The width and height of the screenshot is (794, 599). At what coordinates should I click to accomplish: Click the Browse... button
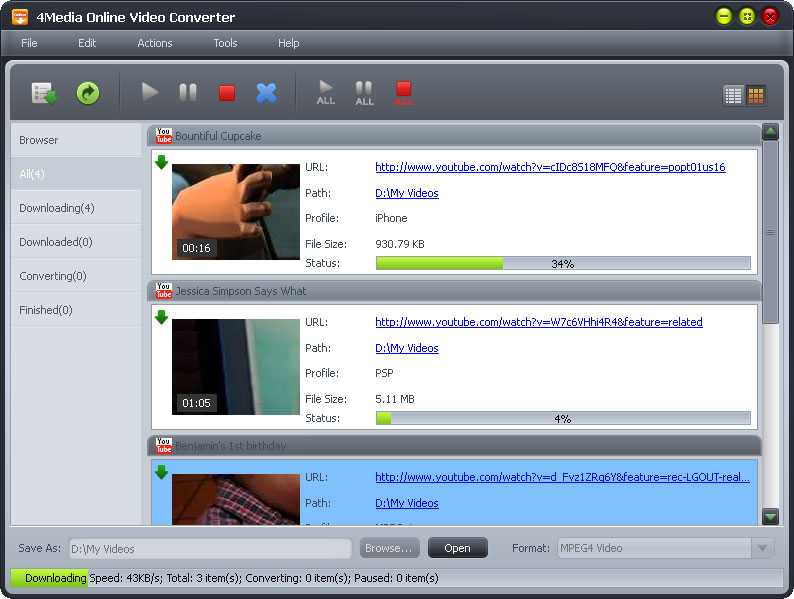point(389,548)
